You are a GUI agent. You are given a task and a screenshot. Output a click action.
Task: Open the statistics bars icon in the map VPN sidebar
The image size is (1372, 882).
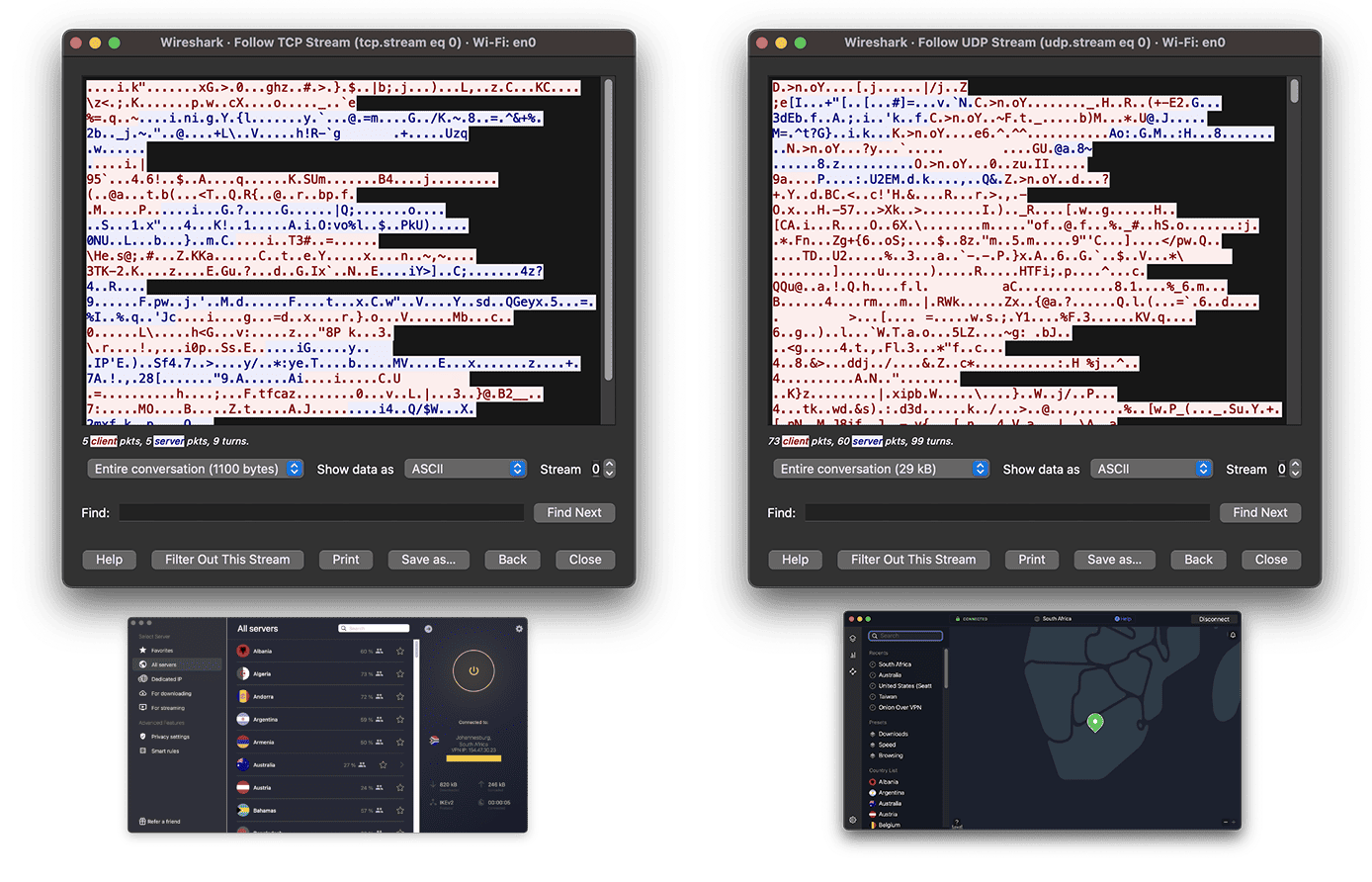[853, 655]
